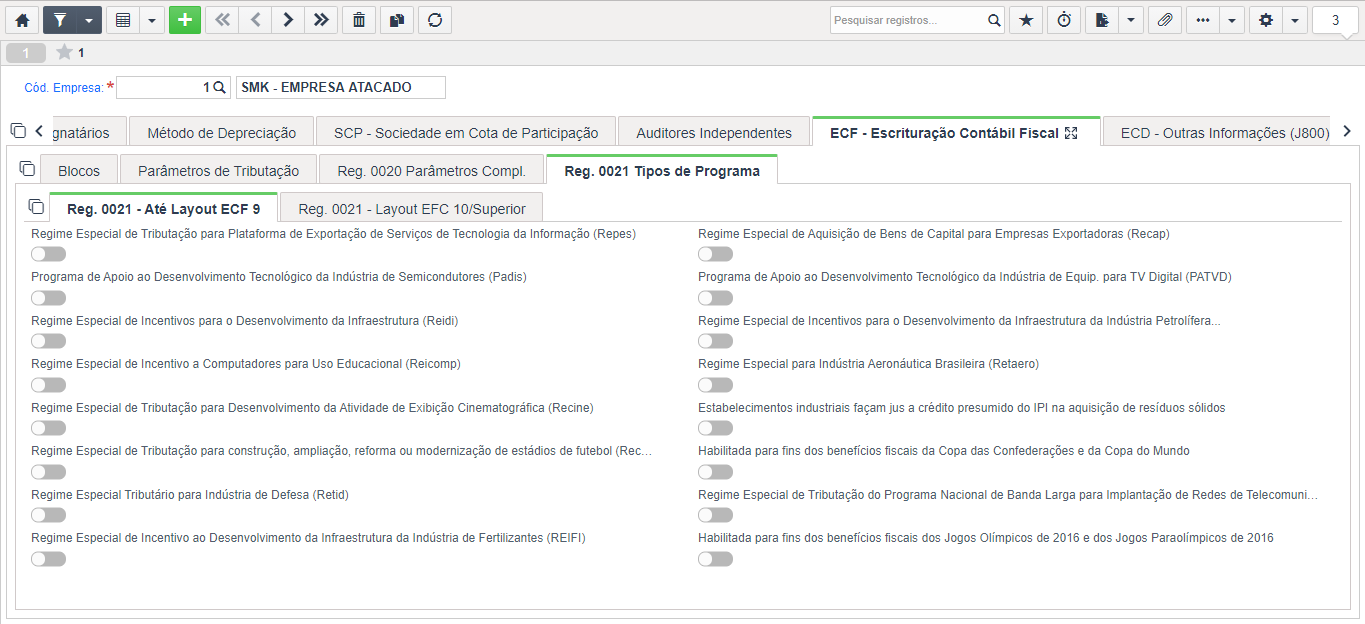Mark record as favorite with star button
1365x624 pixels.
(1026, 20)
